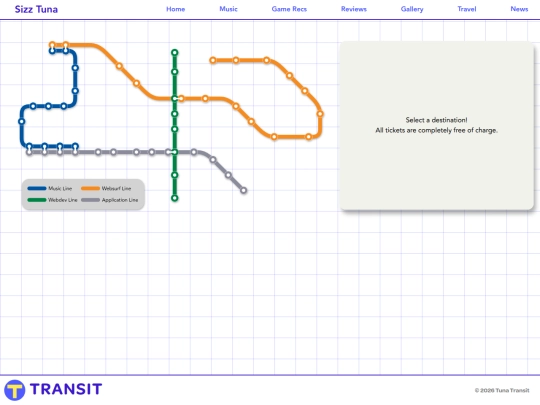Go to the Music nav link

coord(228,9)
